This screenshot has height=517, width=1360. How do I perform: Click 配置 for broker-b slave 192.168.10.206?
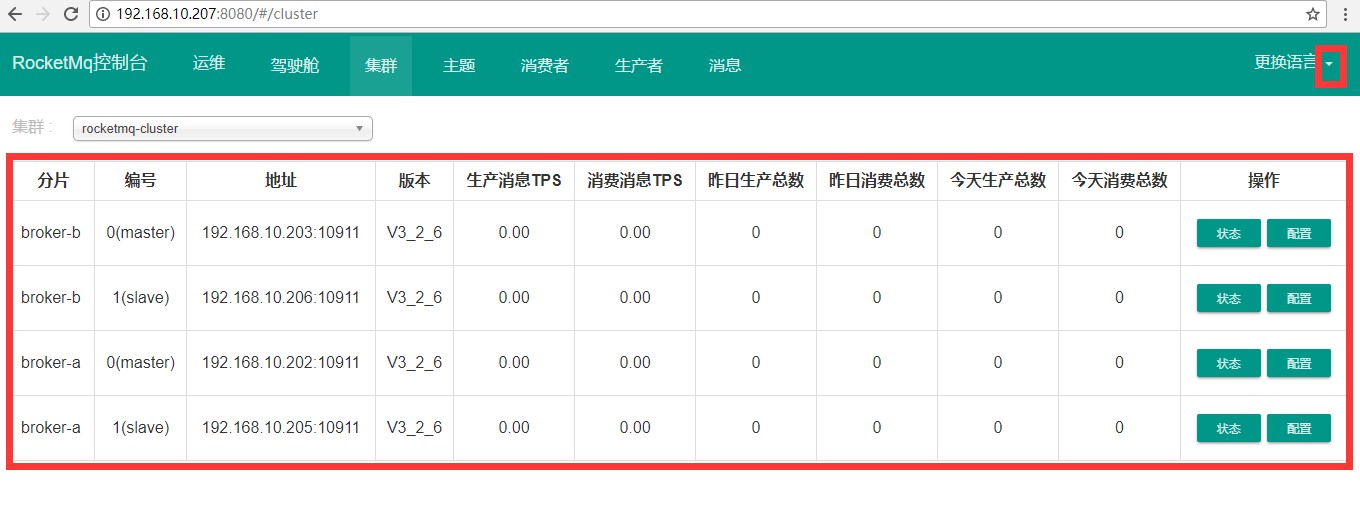coord(1299,298)
